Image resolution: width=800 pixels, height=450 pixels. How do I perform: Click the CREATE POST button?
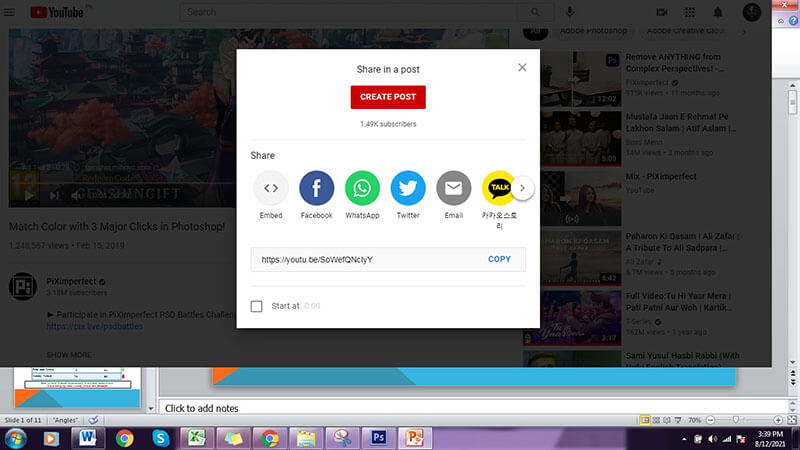[x=388, y=97]
